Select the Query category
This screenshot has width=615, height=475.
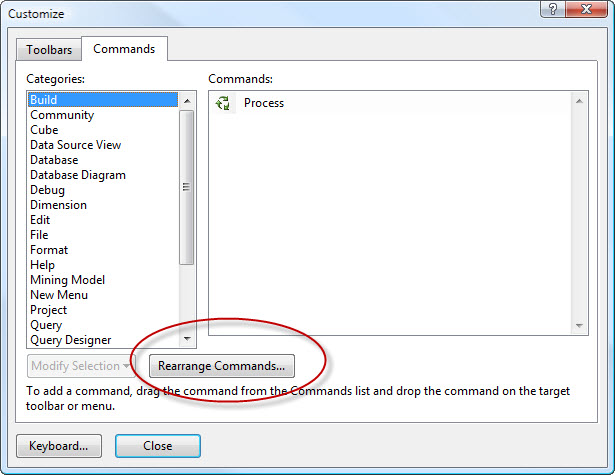(x=103, y=325)
